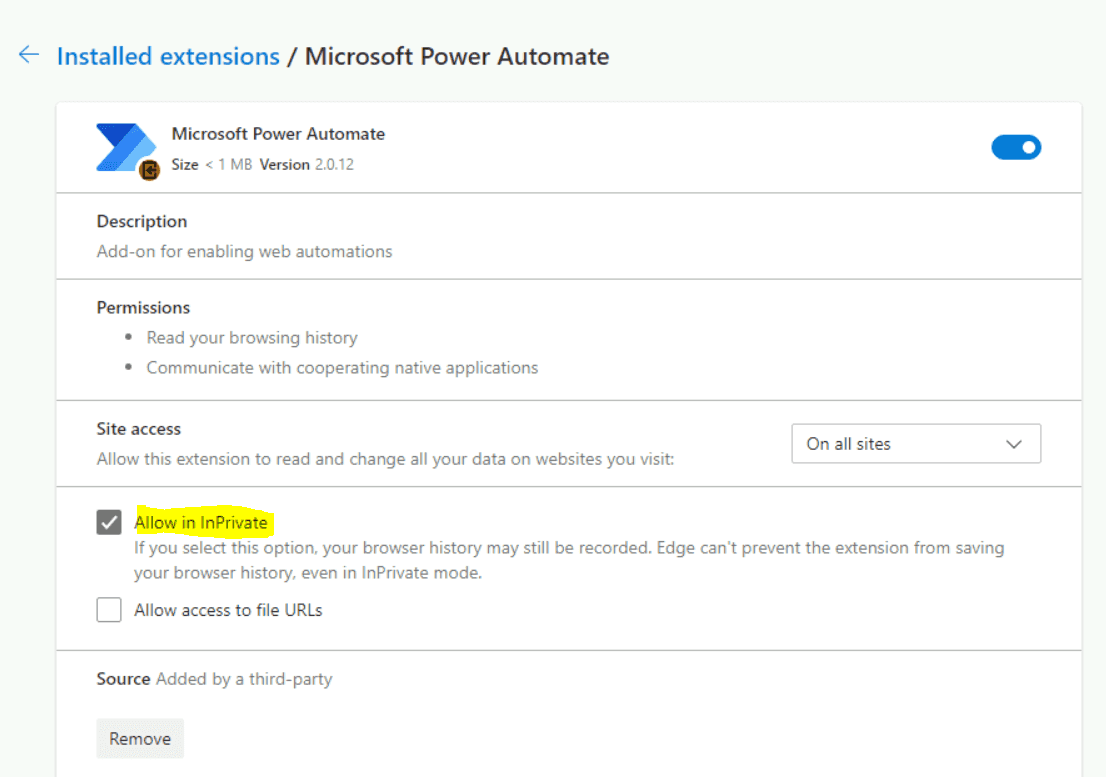Click the 'Size < 1 MB' text
The width and height of the screenshot is (1106, 777).
[212, 164]
